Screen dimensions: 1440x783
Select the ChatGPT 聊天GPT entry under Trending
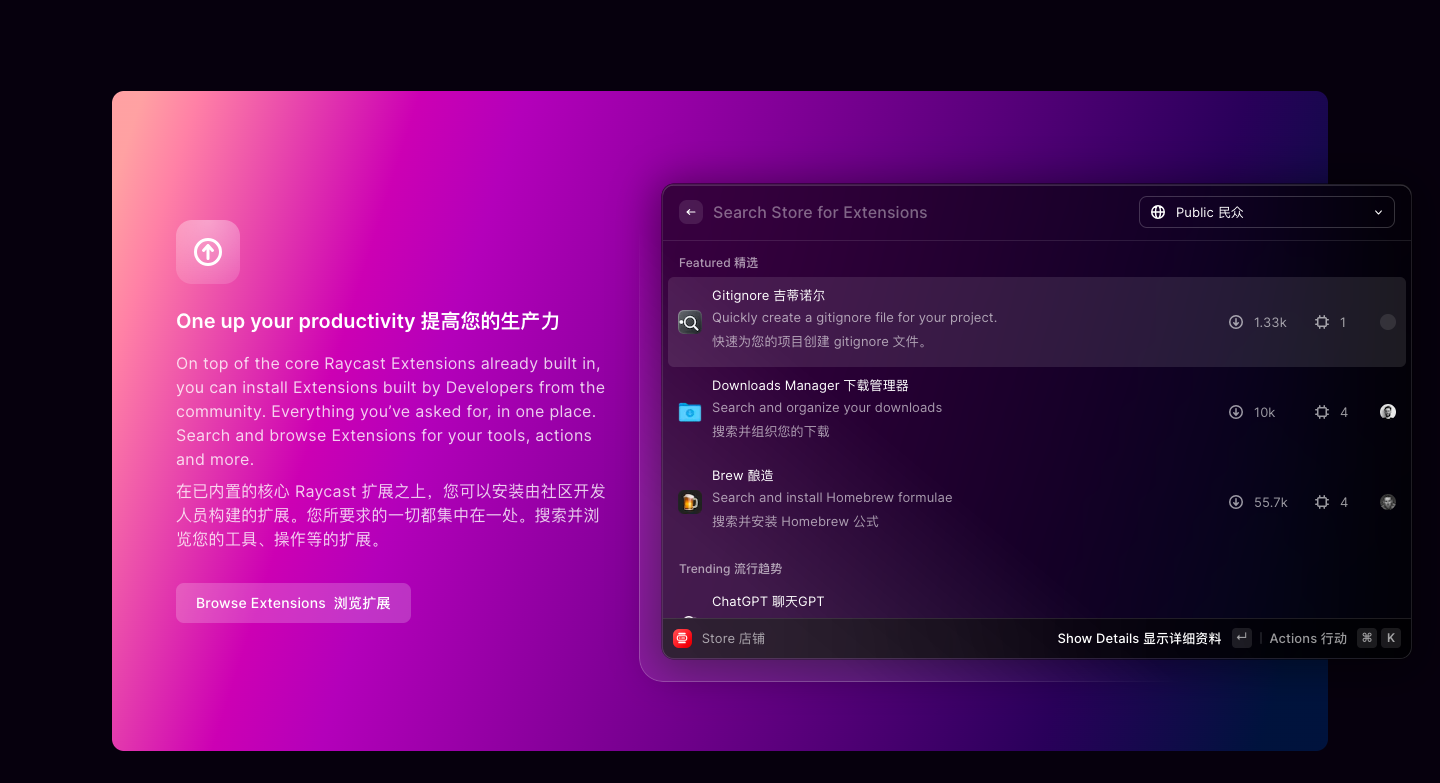(x=768, y=601)
